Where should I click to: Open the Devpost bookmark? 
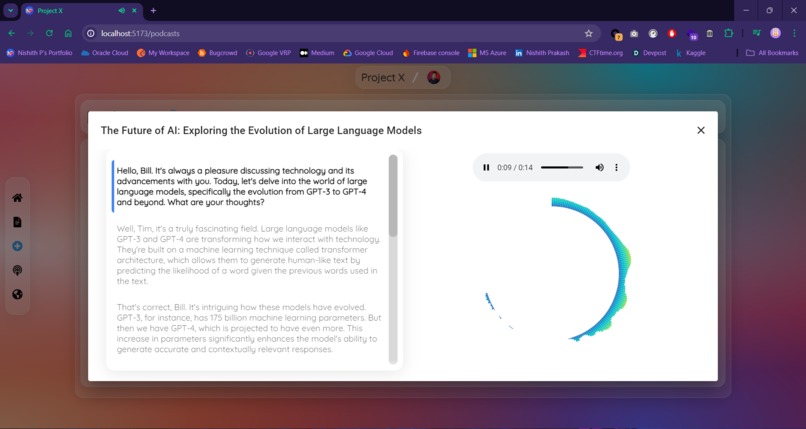pos(649,53)
